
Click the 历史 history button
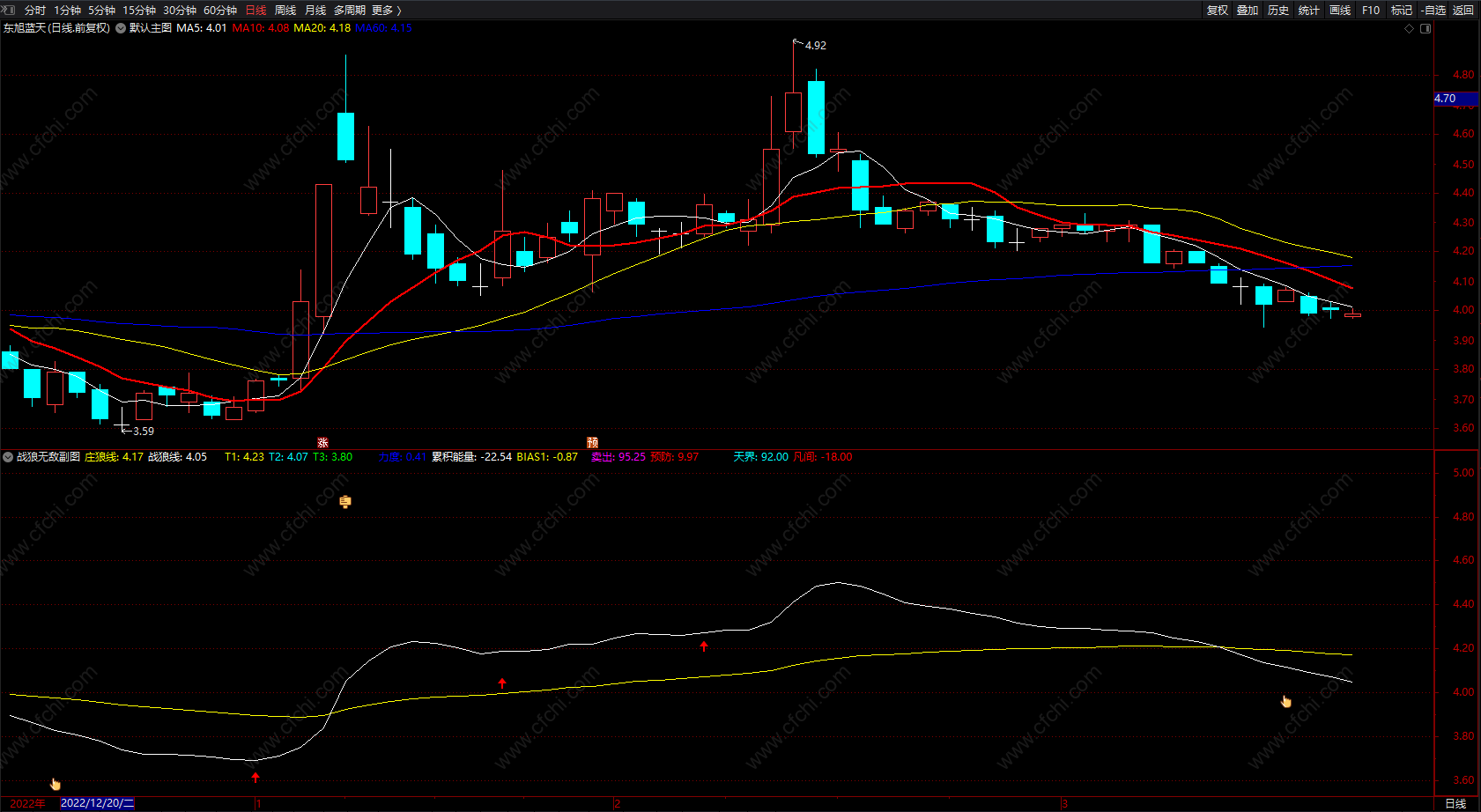click(1278, 11)
